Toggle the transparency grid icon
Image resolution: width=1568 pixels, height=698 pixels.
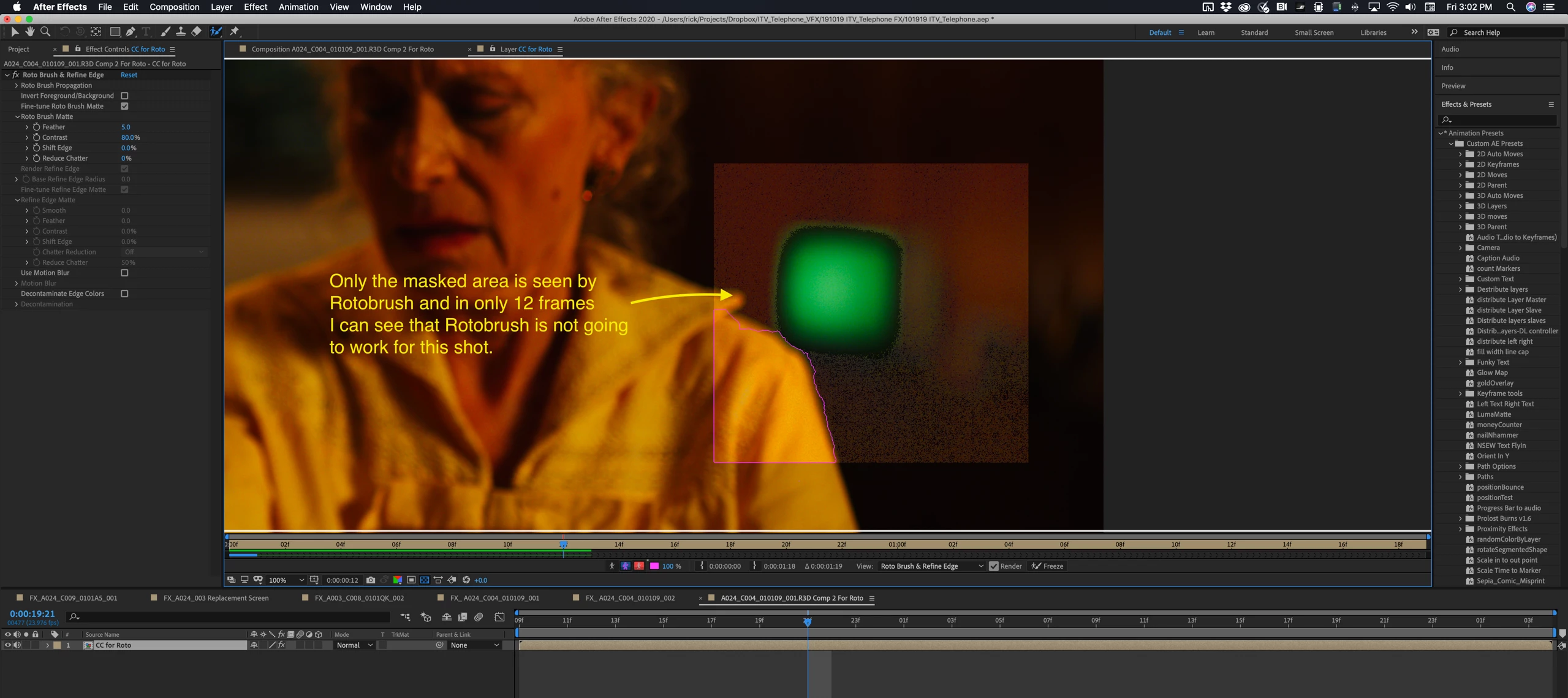point(424,580)
